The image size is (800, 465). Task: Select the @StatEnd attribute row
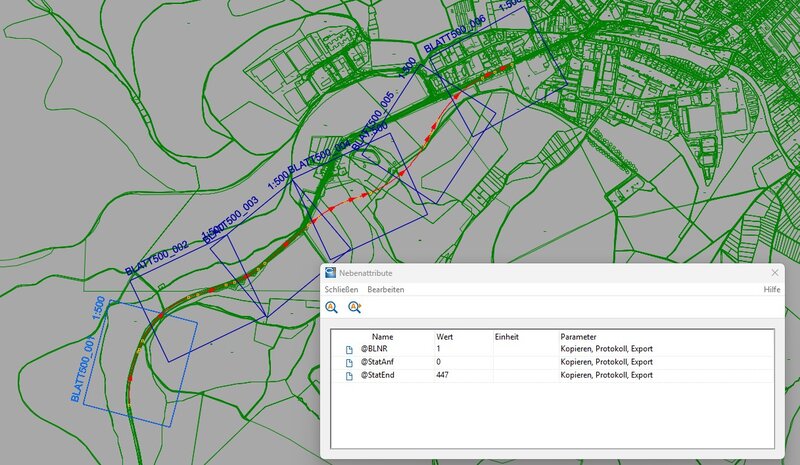pyautogui.click(x=379, y=375)
